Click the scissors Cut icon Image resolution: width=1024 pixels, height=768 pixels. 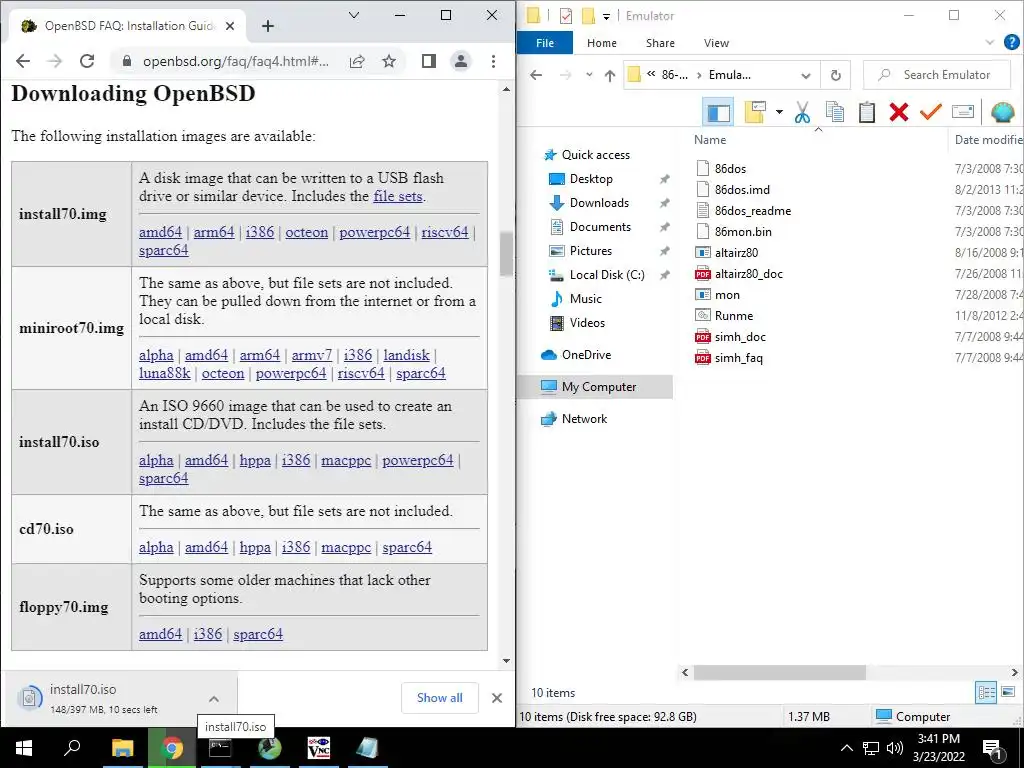pyautogui.click(x=803, y=112)
